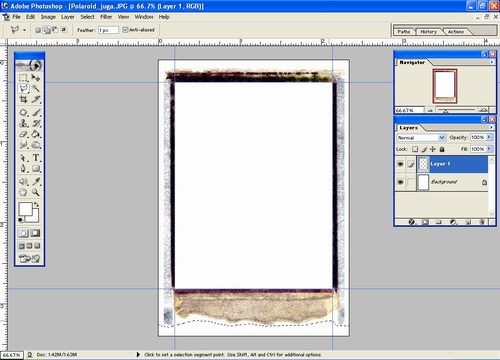This screenshot has height=360, width=500.
Task: Select the Pen tool
Action: pos(23,168)
